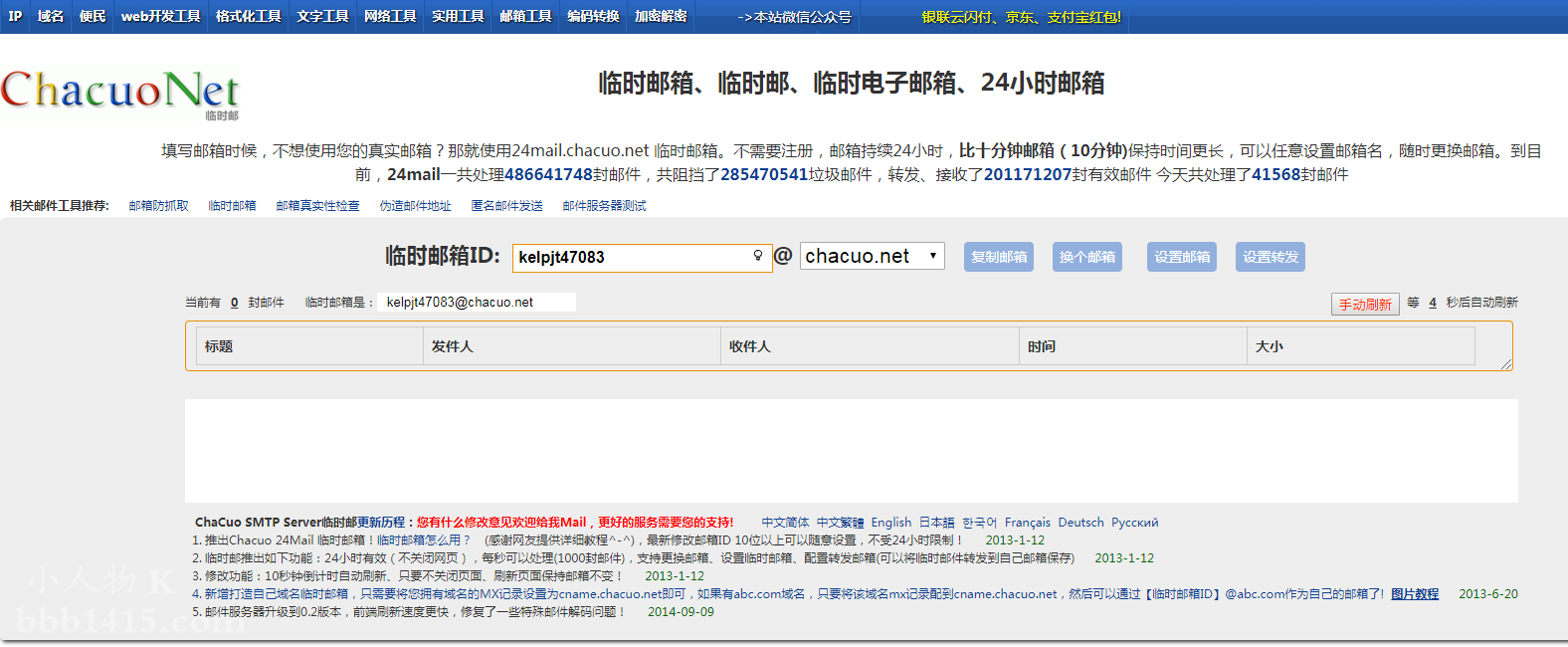Open the web开发工具 menu

coord(161,16)
